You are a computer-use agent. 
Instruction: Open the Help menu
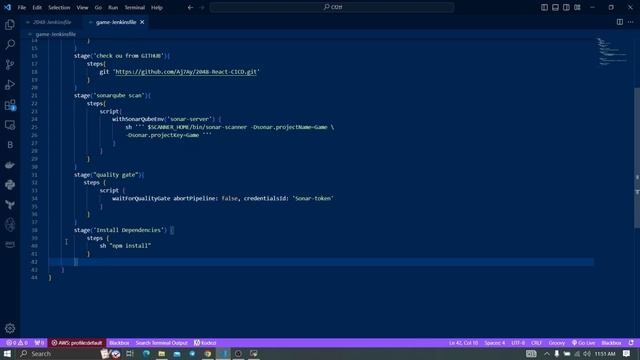coord(157,7)
